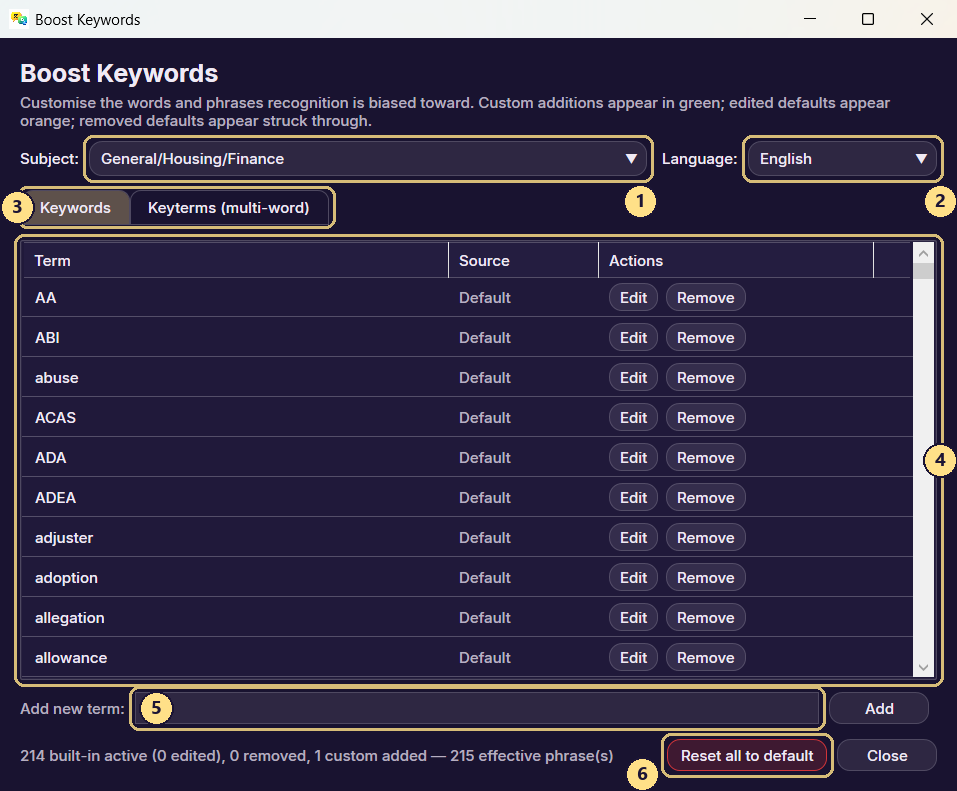
Task: Remove the ACAS term
Action: (x=706, y=417)
